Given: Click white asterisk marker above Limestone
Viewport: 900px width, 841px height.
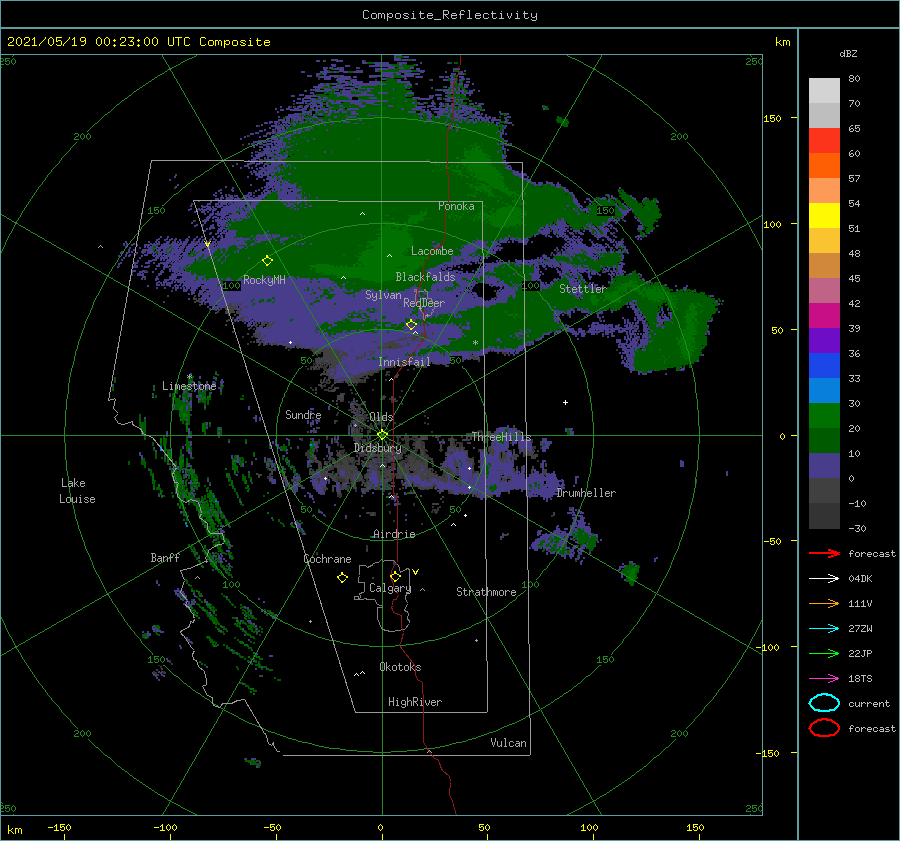Looking at the screenshot, I should 189,376.
